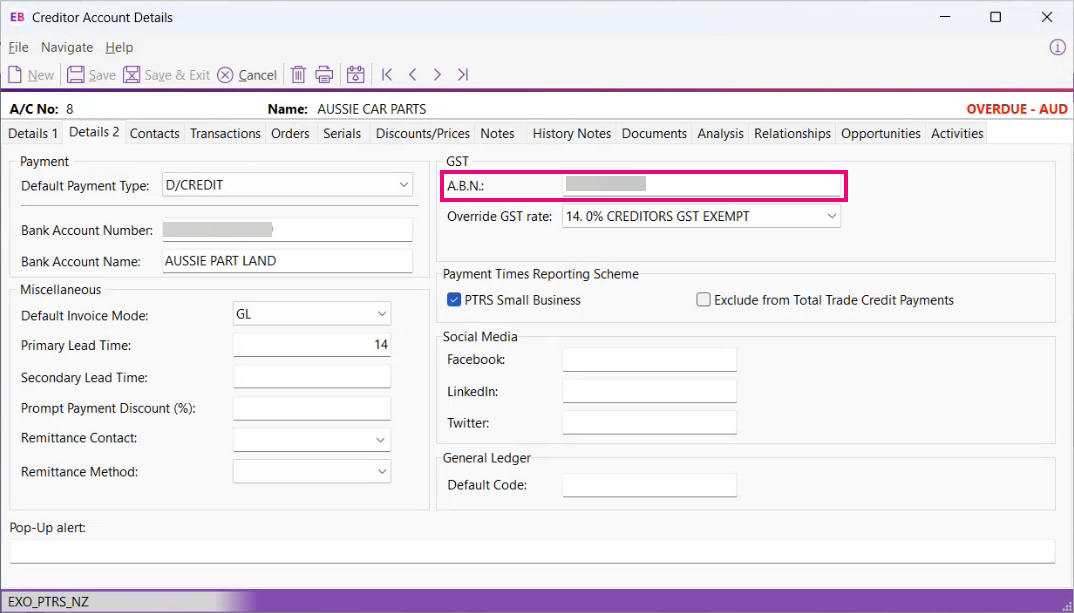Open the Discounts/Prices tab
This screenshot has height=613, width=1074.
click(x=423, y=134)
